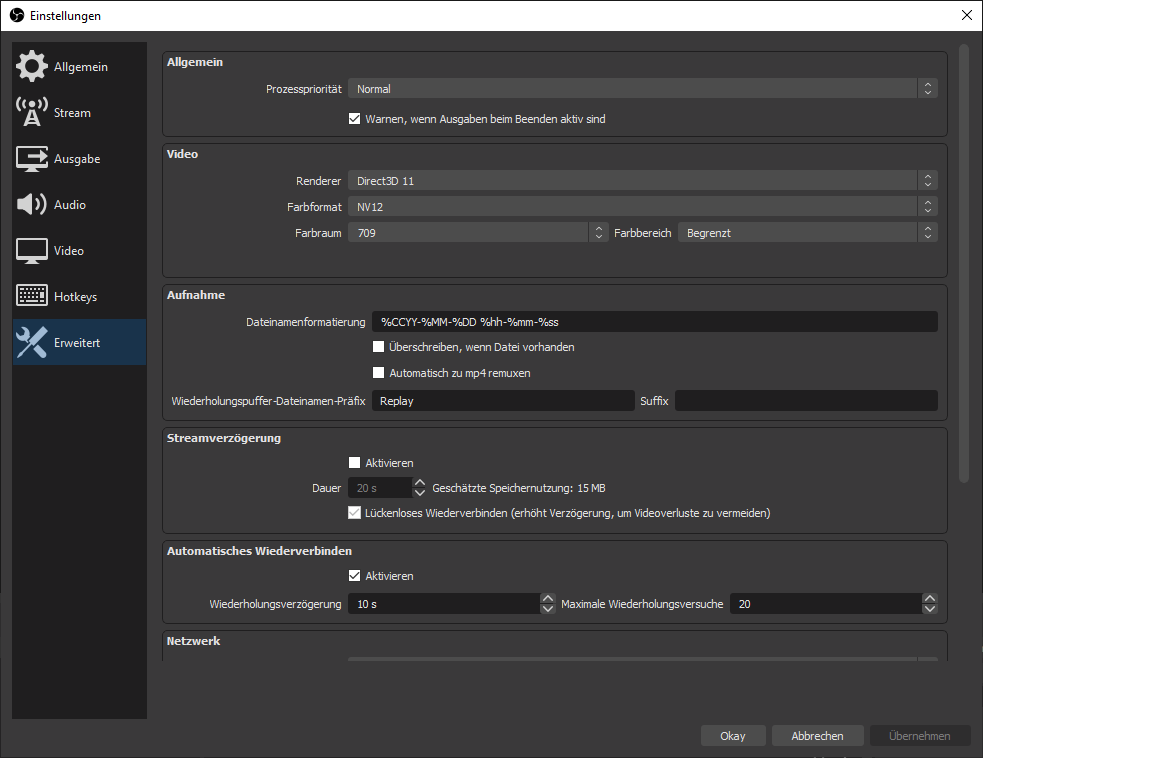Select the Video settings tab
Screen dimensions: 1152x758
79,250
